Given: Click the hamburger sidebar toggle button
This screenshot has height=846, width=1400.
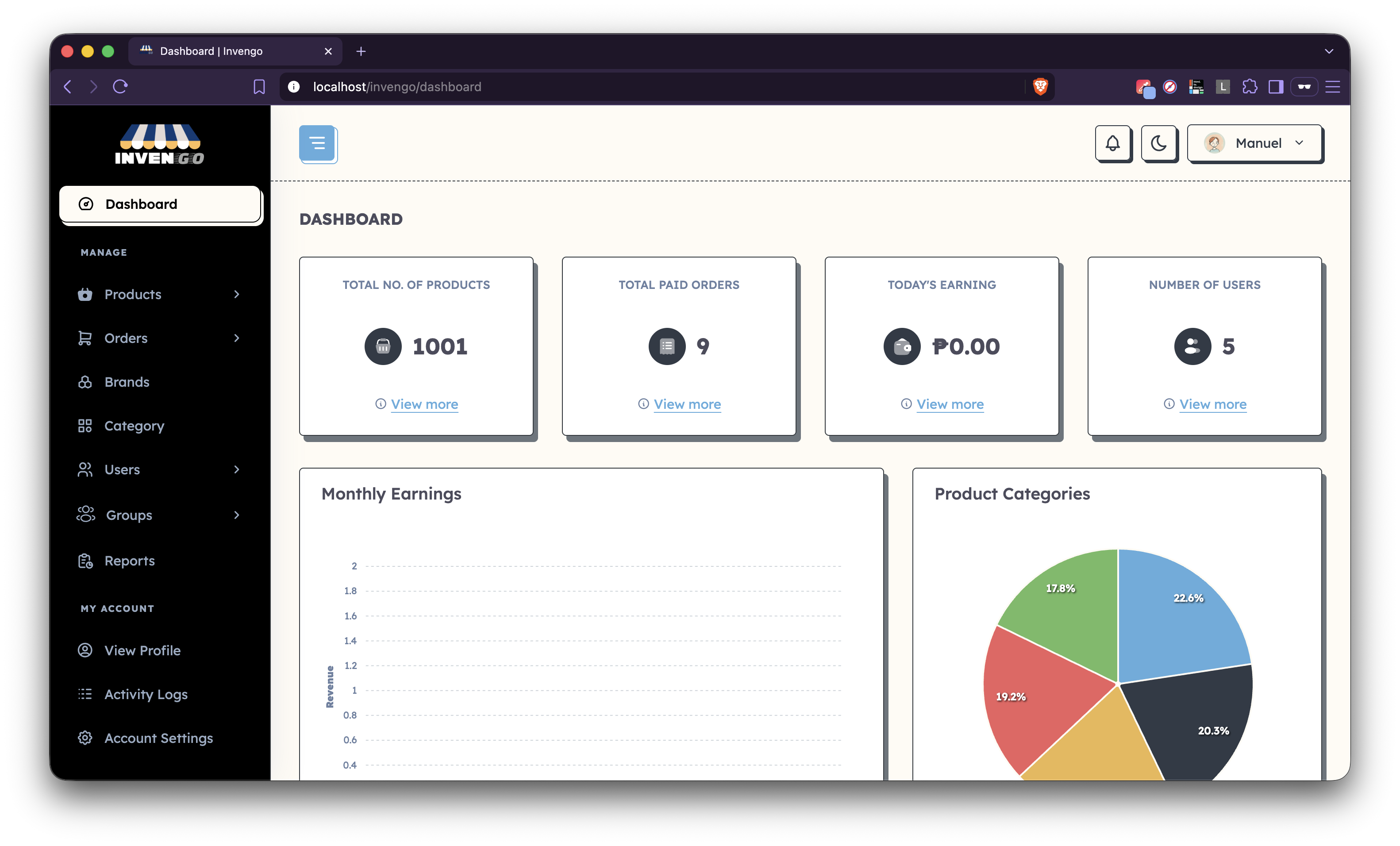Looking at the screenshot, I should [x=318, y=143].
